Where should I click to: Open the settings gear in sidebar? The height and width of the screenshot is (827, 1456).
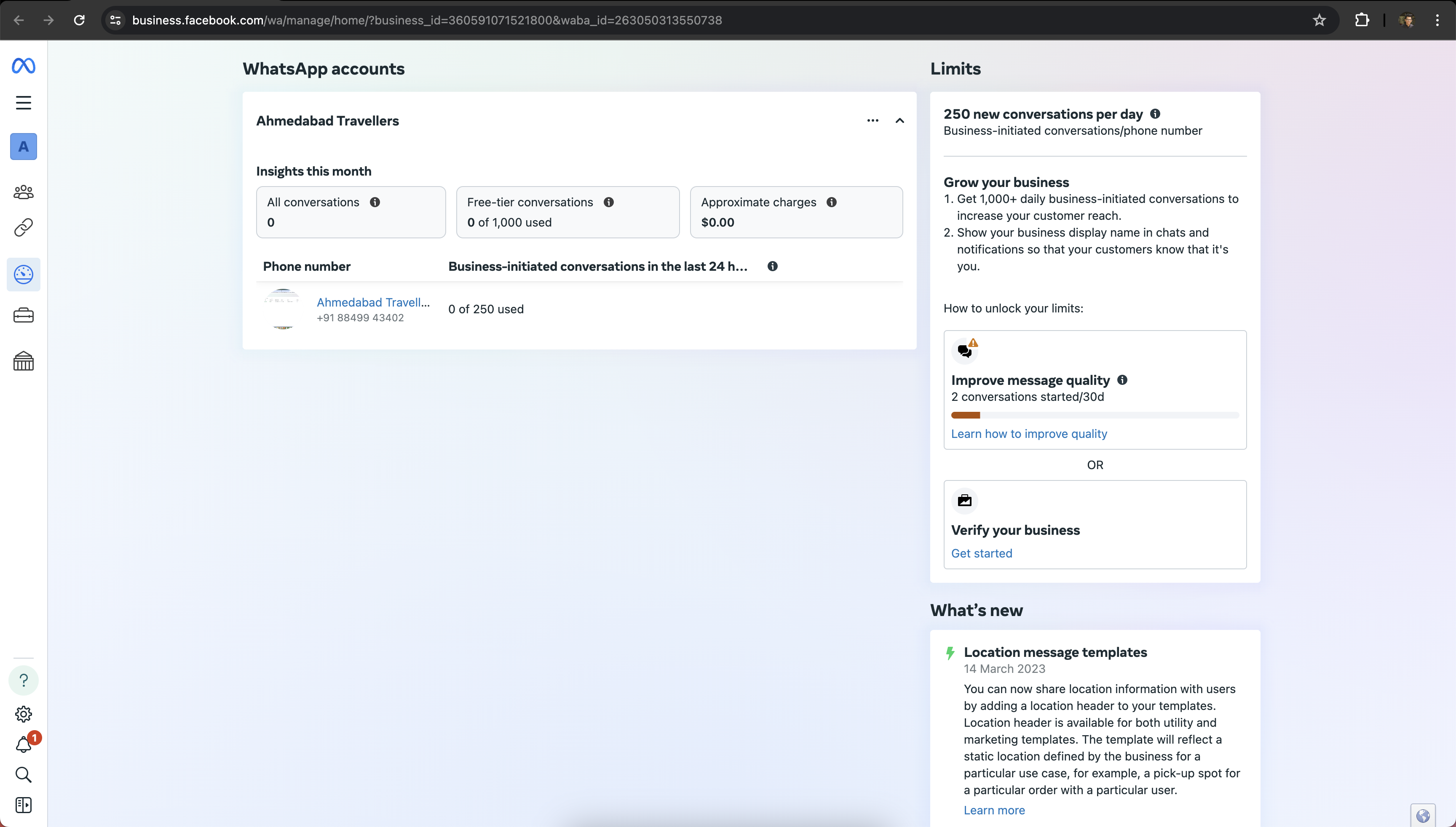coord(23,714)
